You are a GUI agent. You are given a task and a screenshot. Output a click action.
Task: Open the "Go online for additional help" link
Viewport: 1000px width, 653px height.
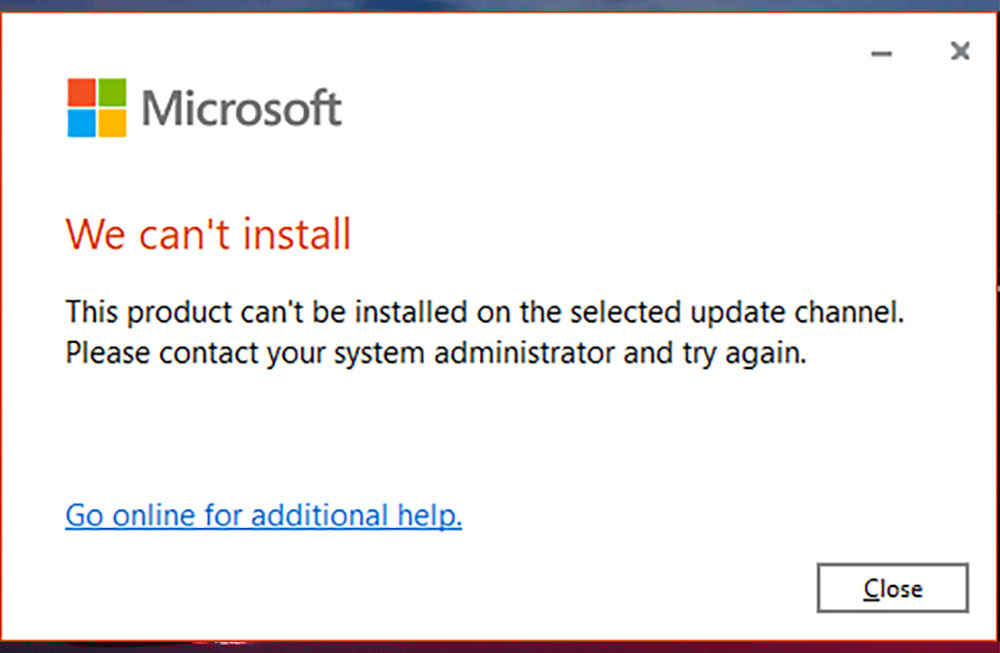(263, 516)
